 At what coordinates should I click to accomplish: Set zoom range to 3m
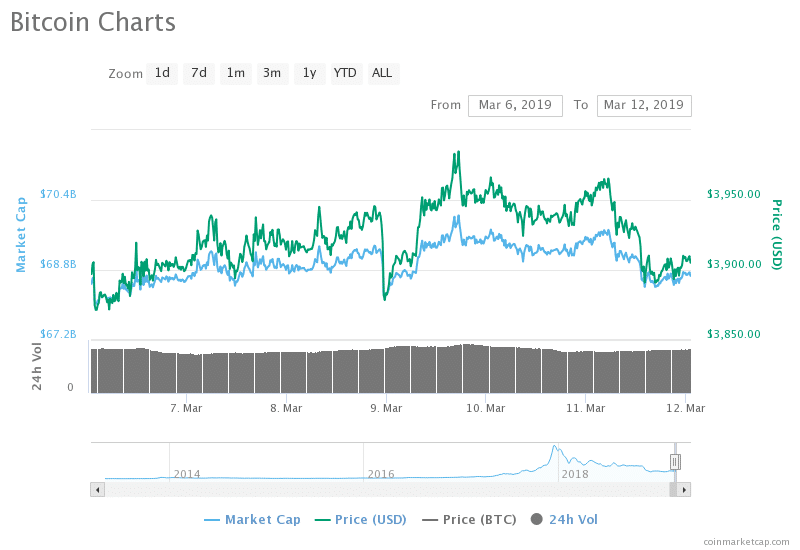point(272,73)
